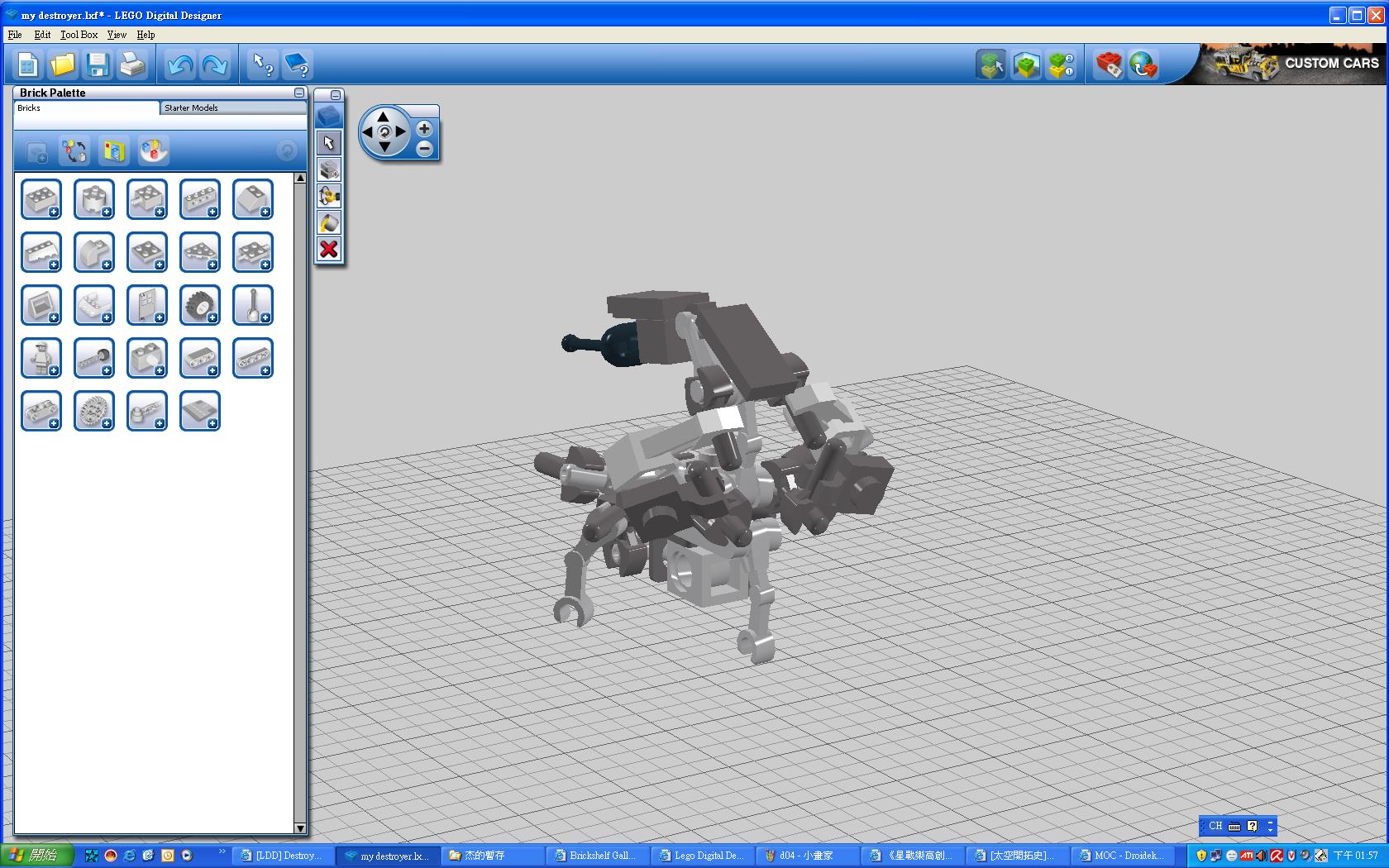The height and width of the screenshot is (868, 1389).
Task: Collapse the Brick Palette panel
Action: [299, 93]
